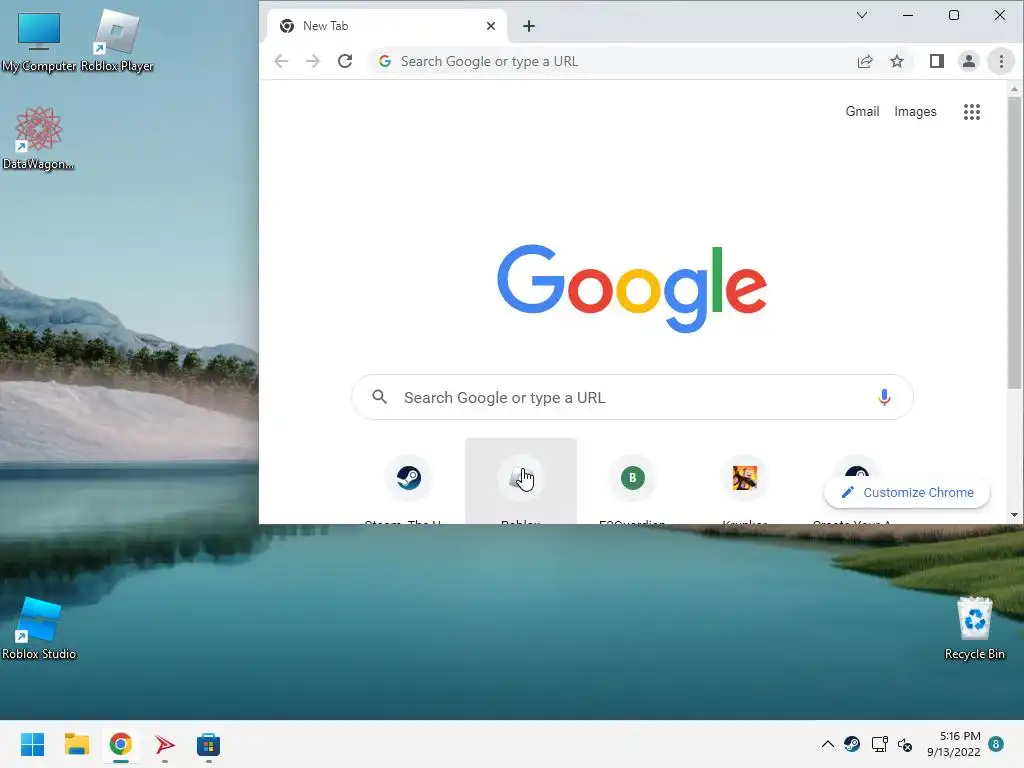This screenshot has width=1024, height=768.
Task: Open the Roblox shortcut tile
Action: (520, 482)
